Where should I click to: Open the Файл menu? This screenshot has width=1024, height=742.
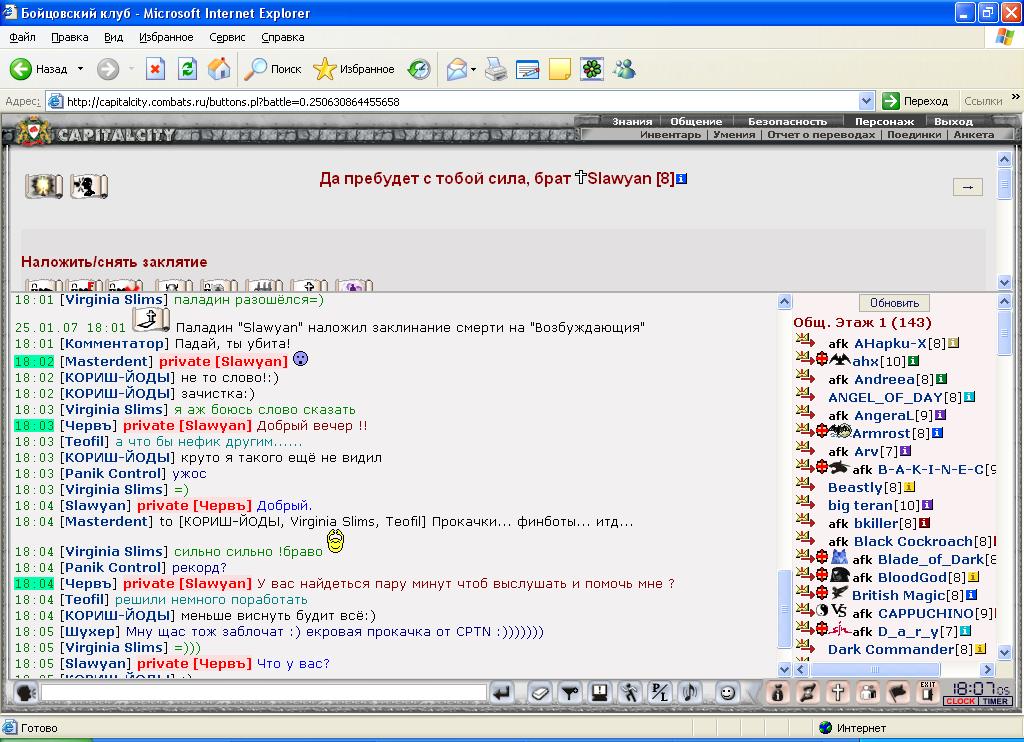coord(22,37)
